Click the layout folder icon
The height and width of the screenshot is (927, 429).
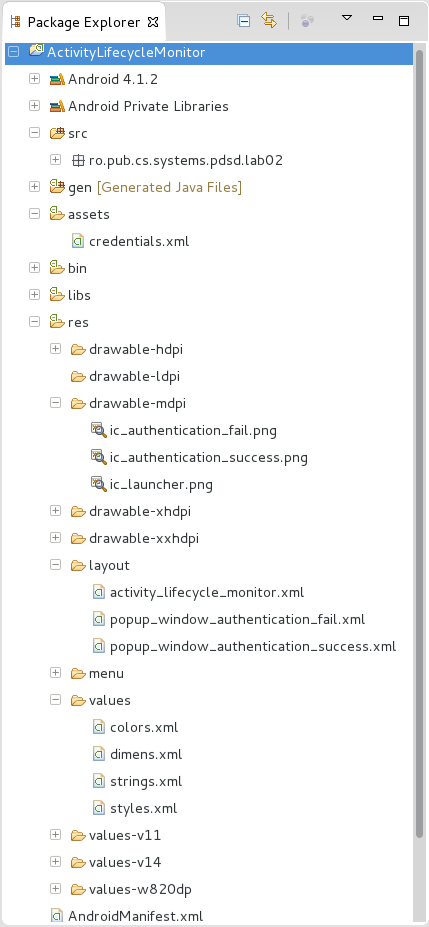pyautogui.click(x=79, y=566)
